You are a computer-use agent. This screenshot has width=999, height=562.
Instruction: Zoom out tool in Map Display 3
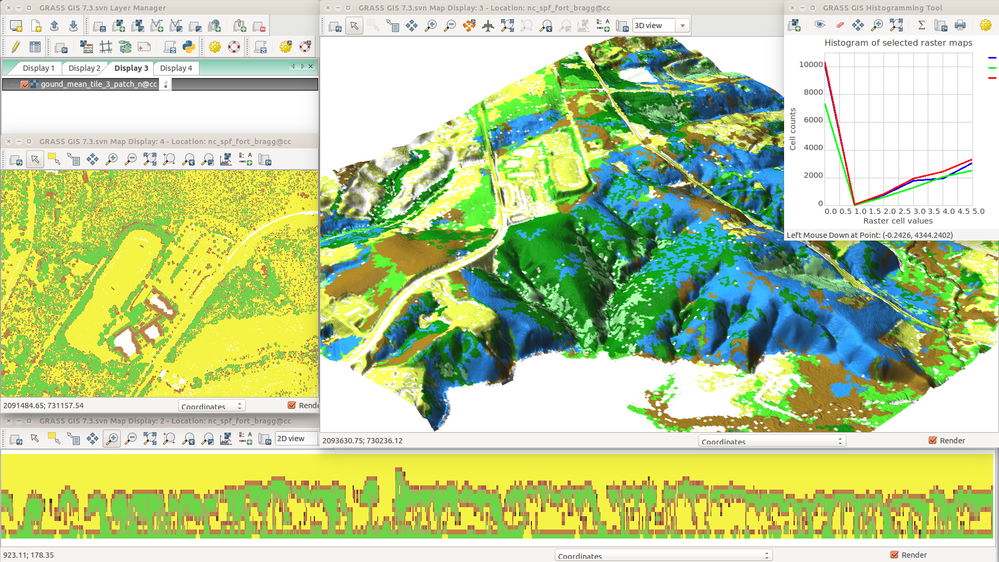(450, 26)
